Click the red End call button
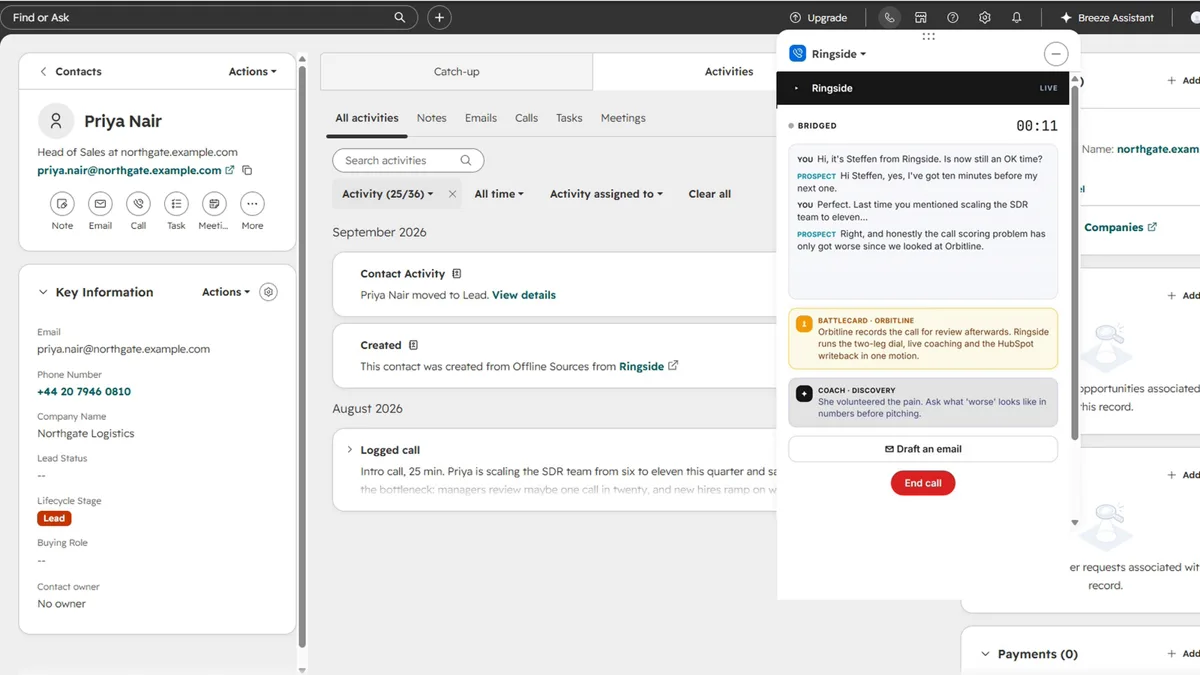Viewport: 1200px width, 675px height. [x=923, y=483]
